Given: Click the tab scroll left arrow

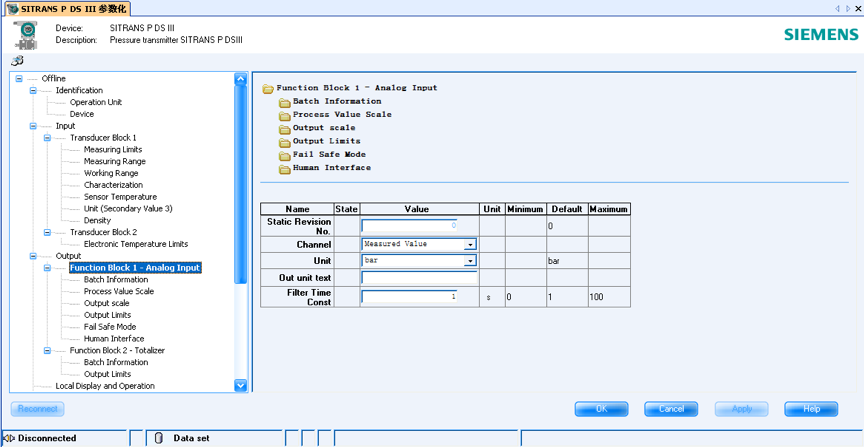Looking at the screenshot, I should click(838, 8).
